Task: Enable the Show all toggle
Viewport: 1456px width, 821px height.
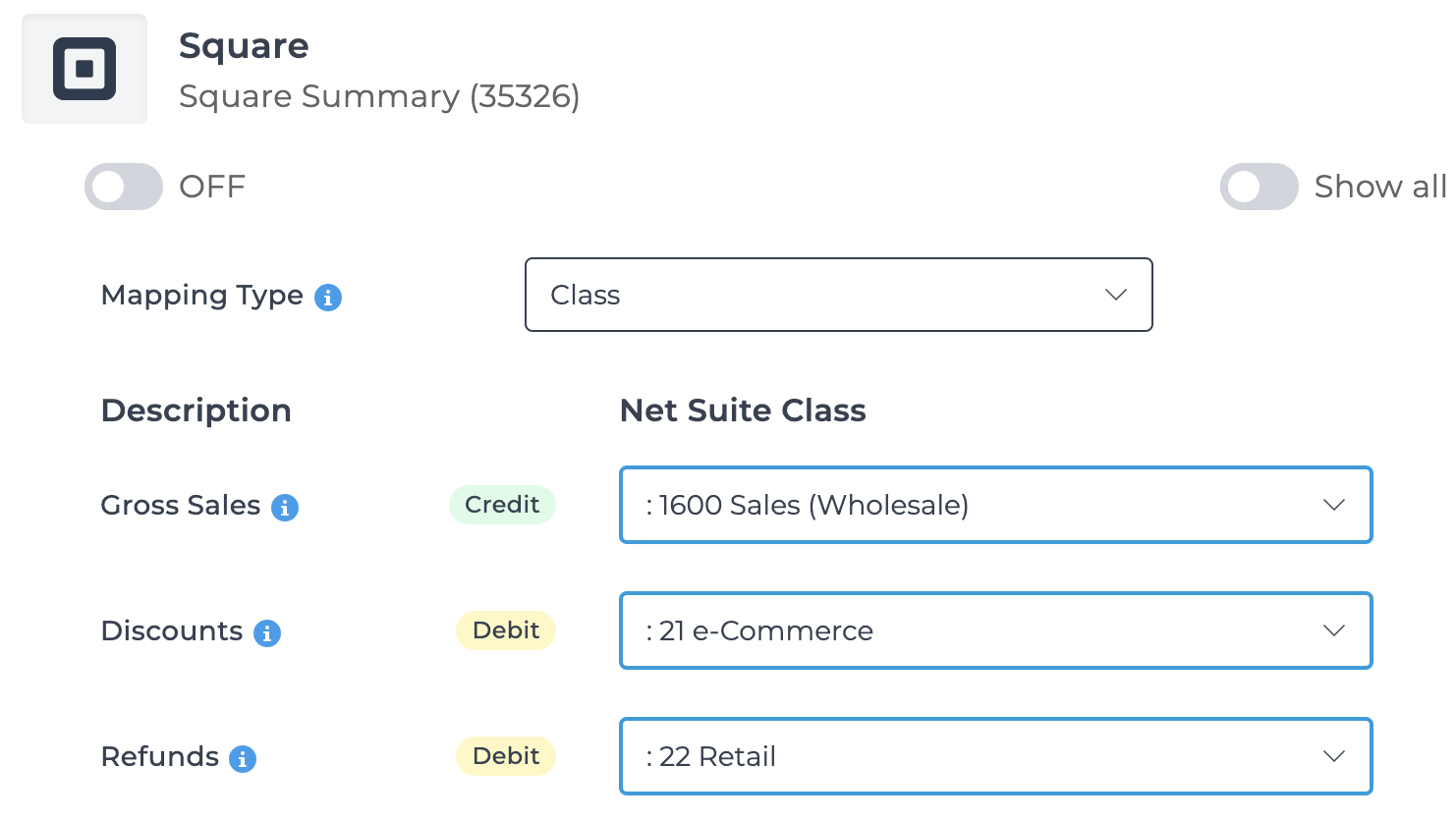Action: [1260, 187]
